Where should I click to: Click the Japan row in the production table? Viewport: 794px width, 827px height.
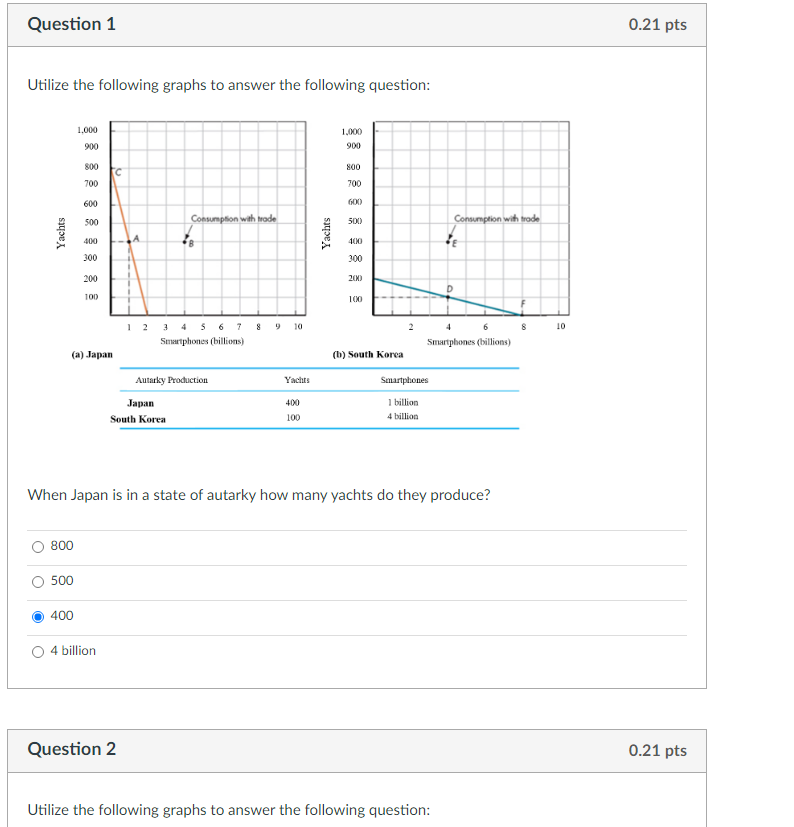[x=140, y=402]
